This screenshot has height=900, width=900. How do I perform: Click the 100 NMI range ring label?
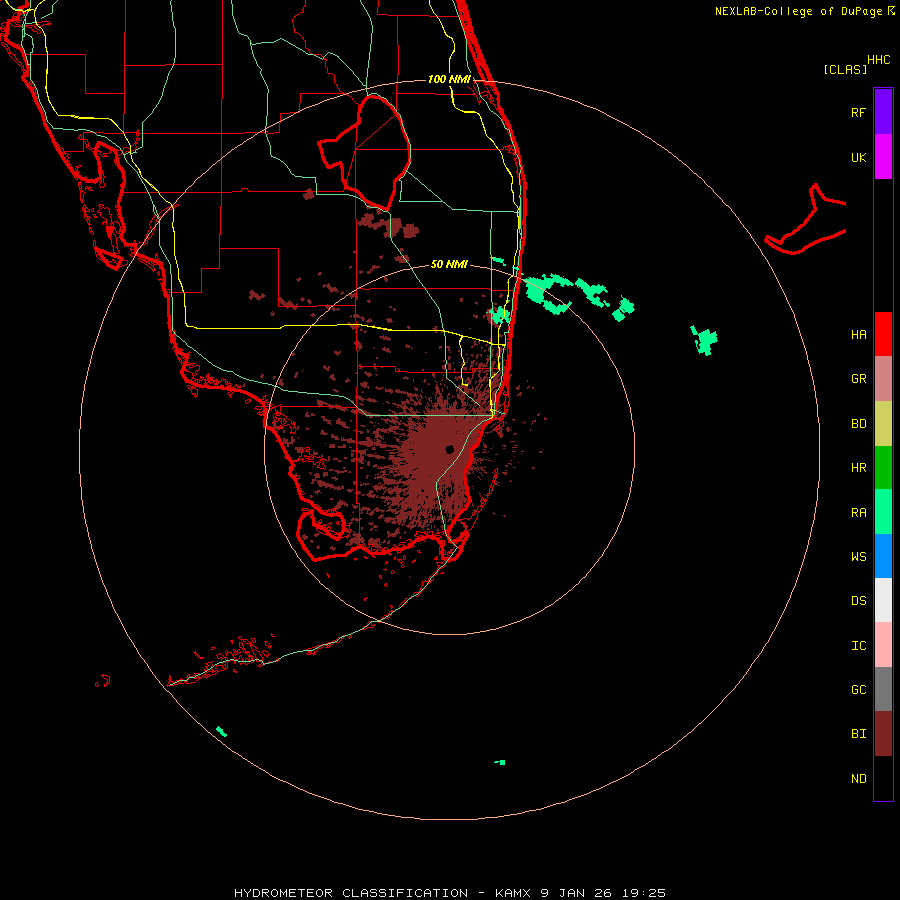(449, 79)
